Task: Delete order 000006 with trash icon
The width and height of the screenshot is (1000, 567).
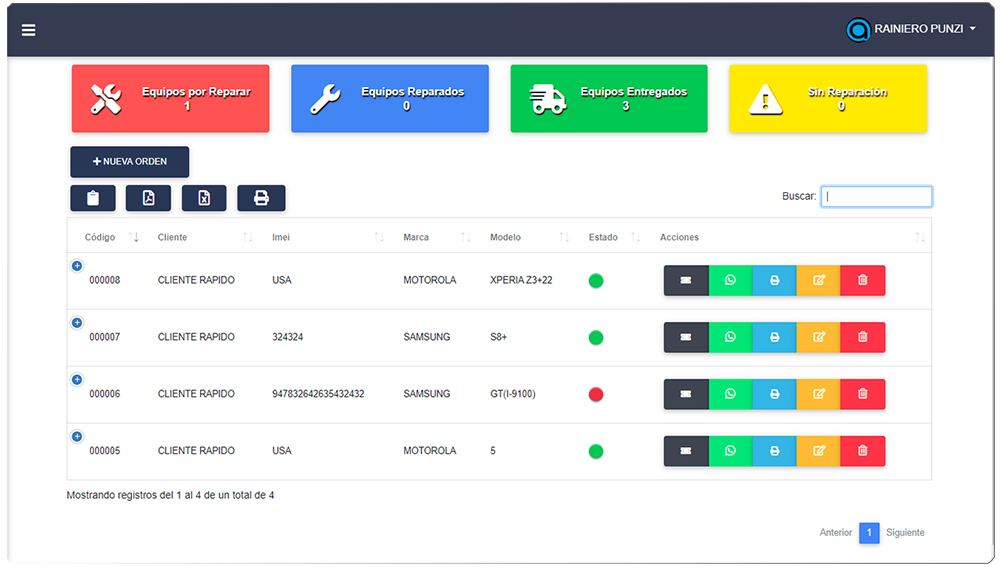Action: tap(862, 394)
